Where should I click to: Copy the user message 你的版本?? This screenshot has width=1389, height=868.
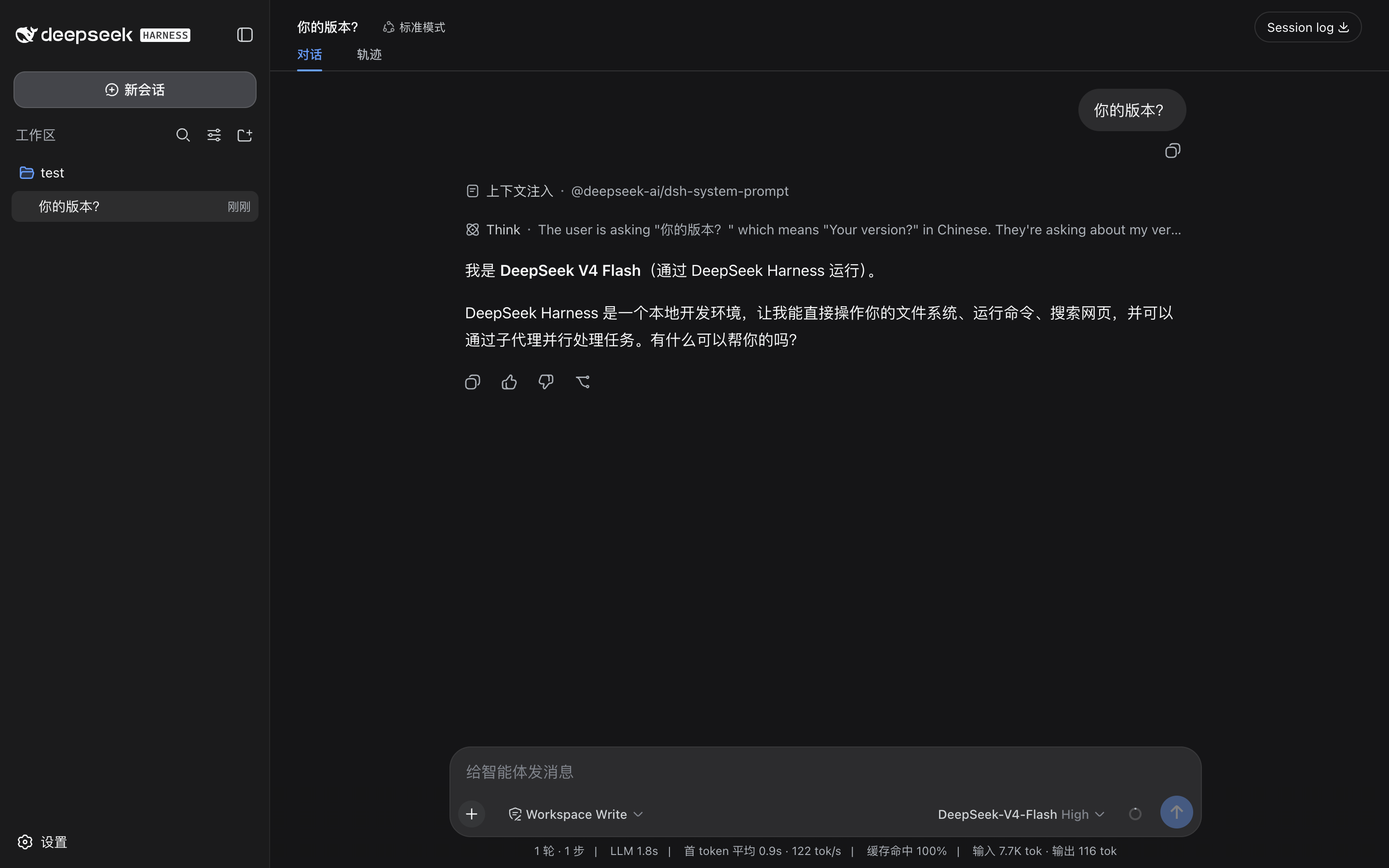1172,150
